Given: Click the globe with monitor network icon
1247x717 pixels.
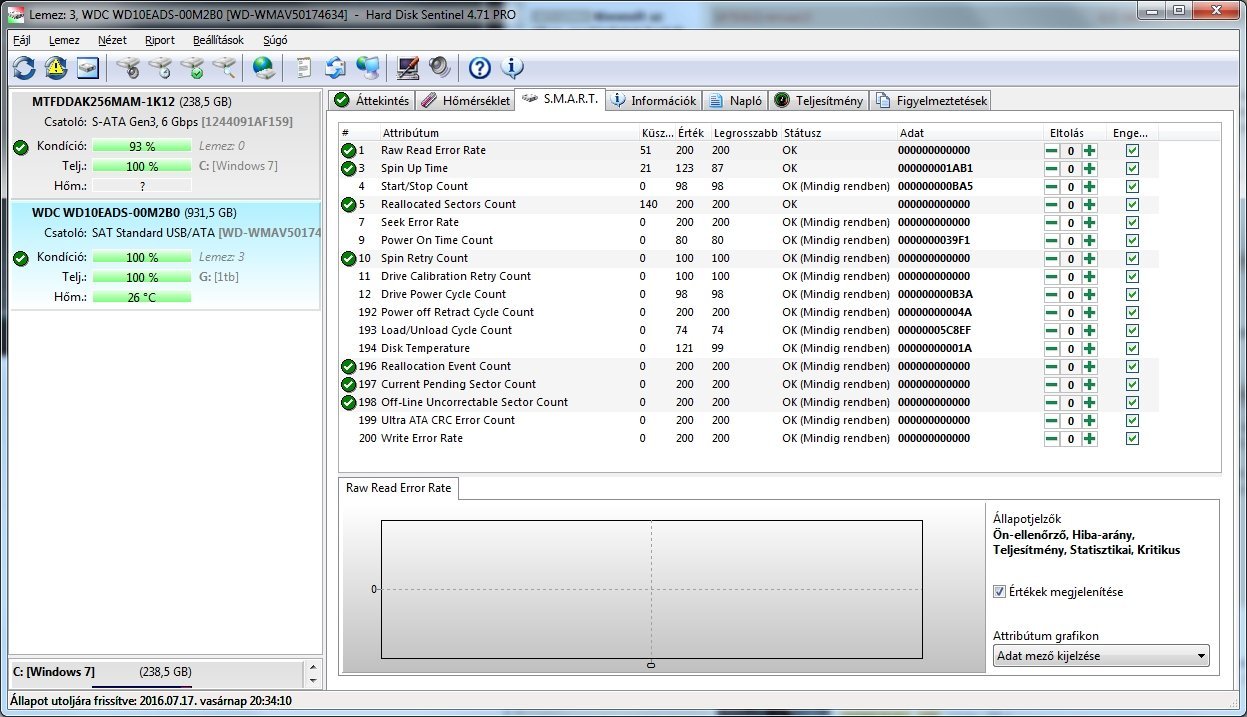Looking at the screenshot, I should [368, 68].
